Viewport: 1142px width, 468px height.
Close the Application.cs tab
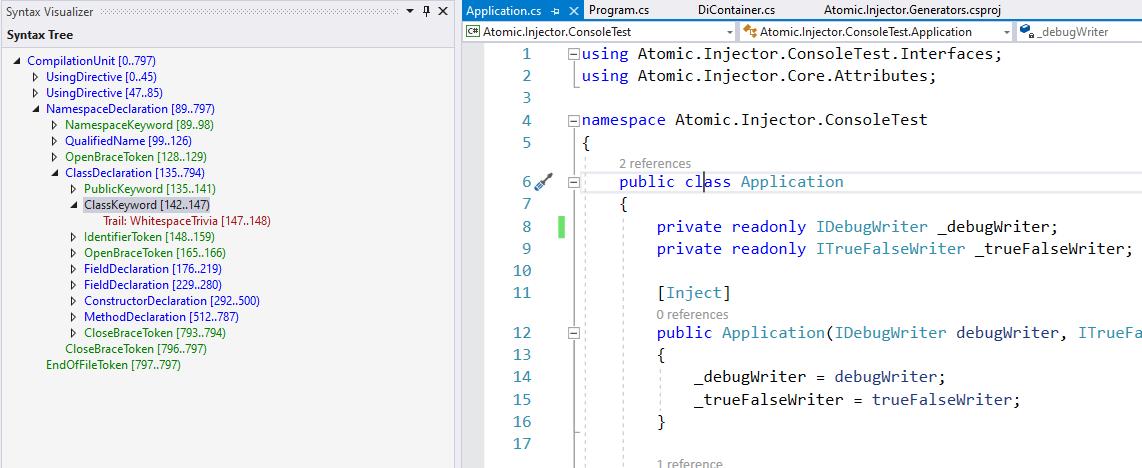coord(574,12)
